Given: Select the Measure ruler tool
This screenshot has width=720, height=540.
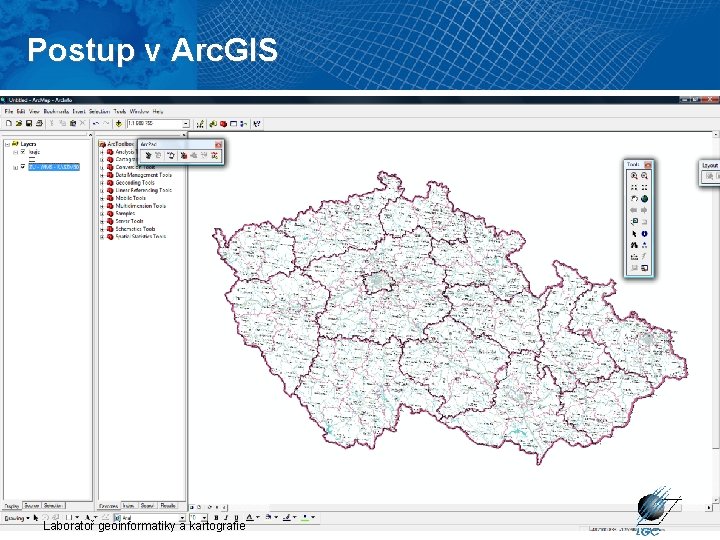Looking at the screenshot, I should (634, 257).
